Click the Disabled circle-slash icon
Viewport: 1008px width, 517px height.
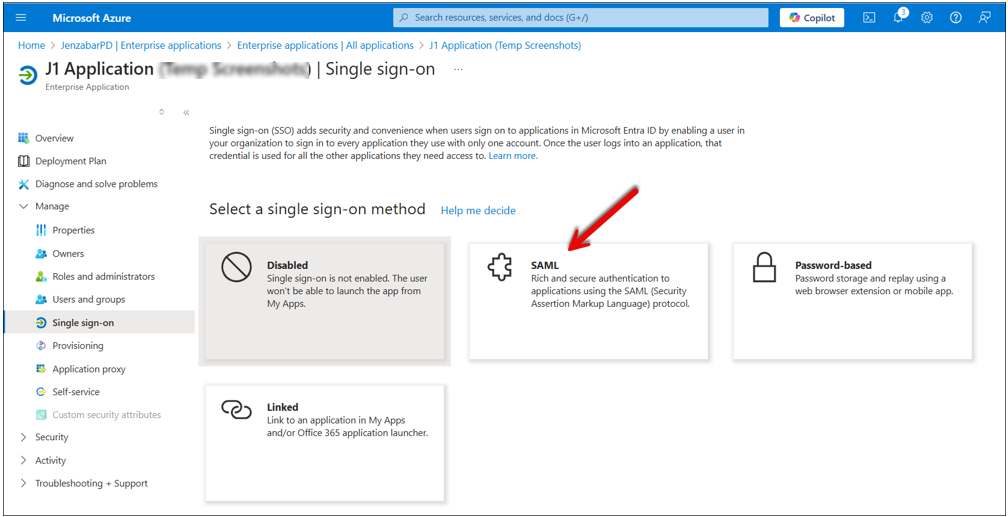coord(236,267)
